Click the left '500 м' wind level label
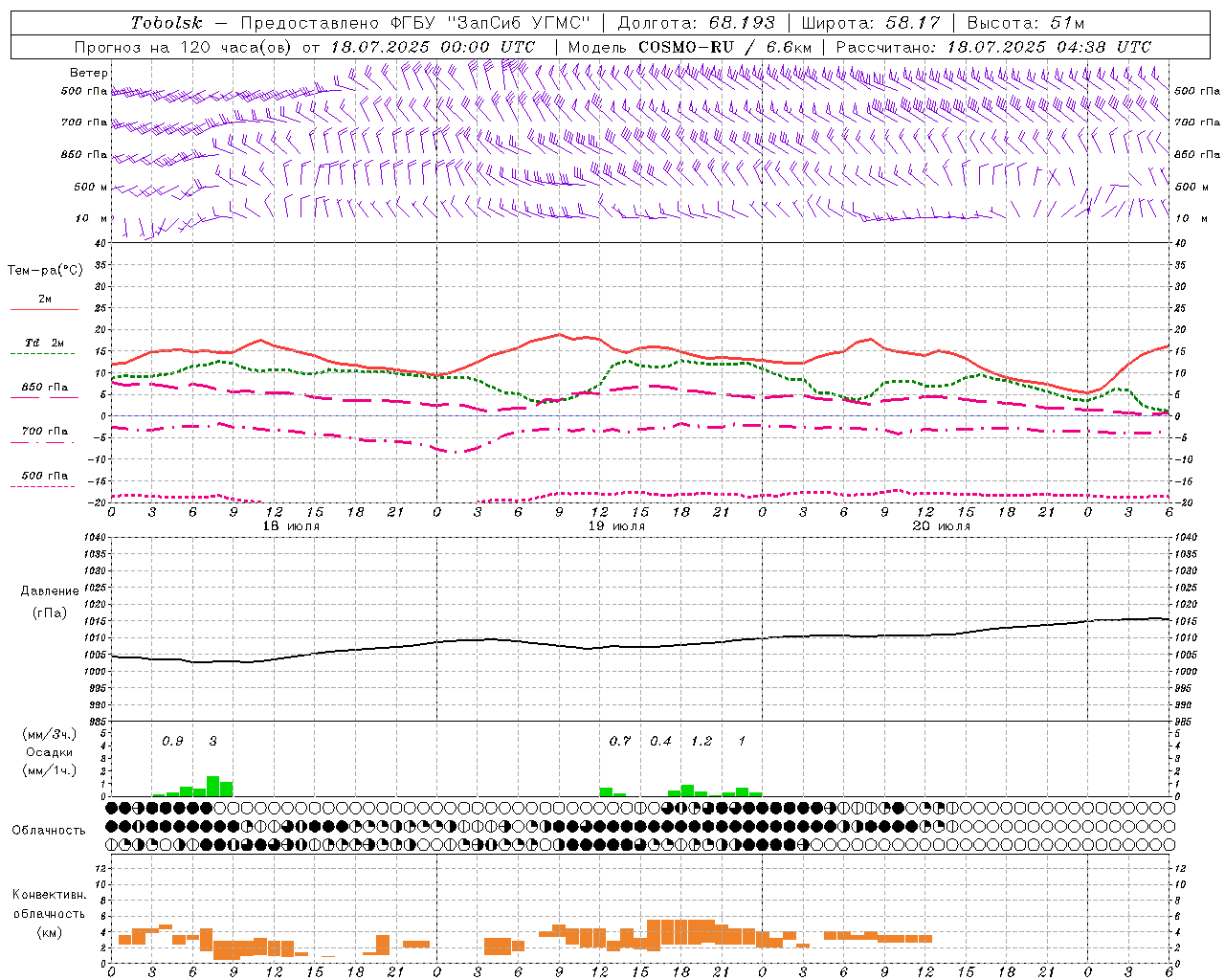 tap(91, 187)
